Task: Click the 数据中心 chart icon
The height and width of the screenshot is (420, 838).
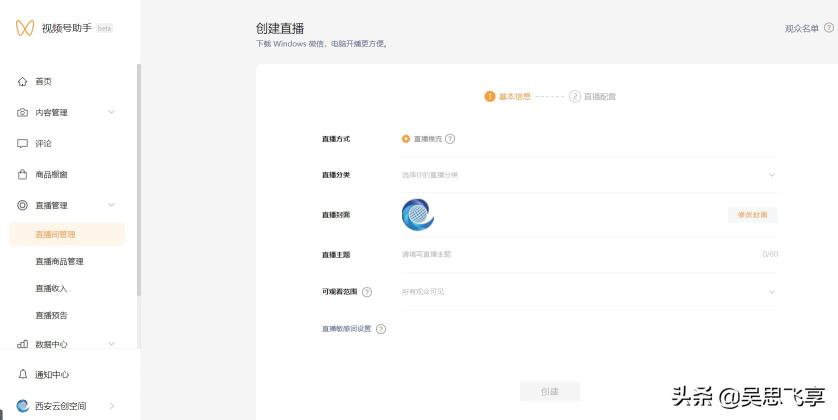Action: coord(22,344)
